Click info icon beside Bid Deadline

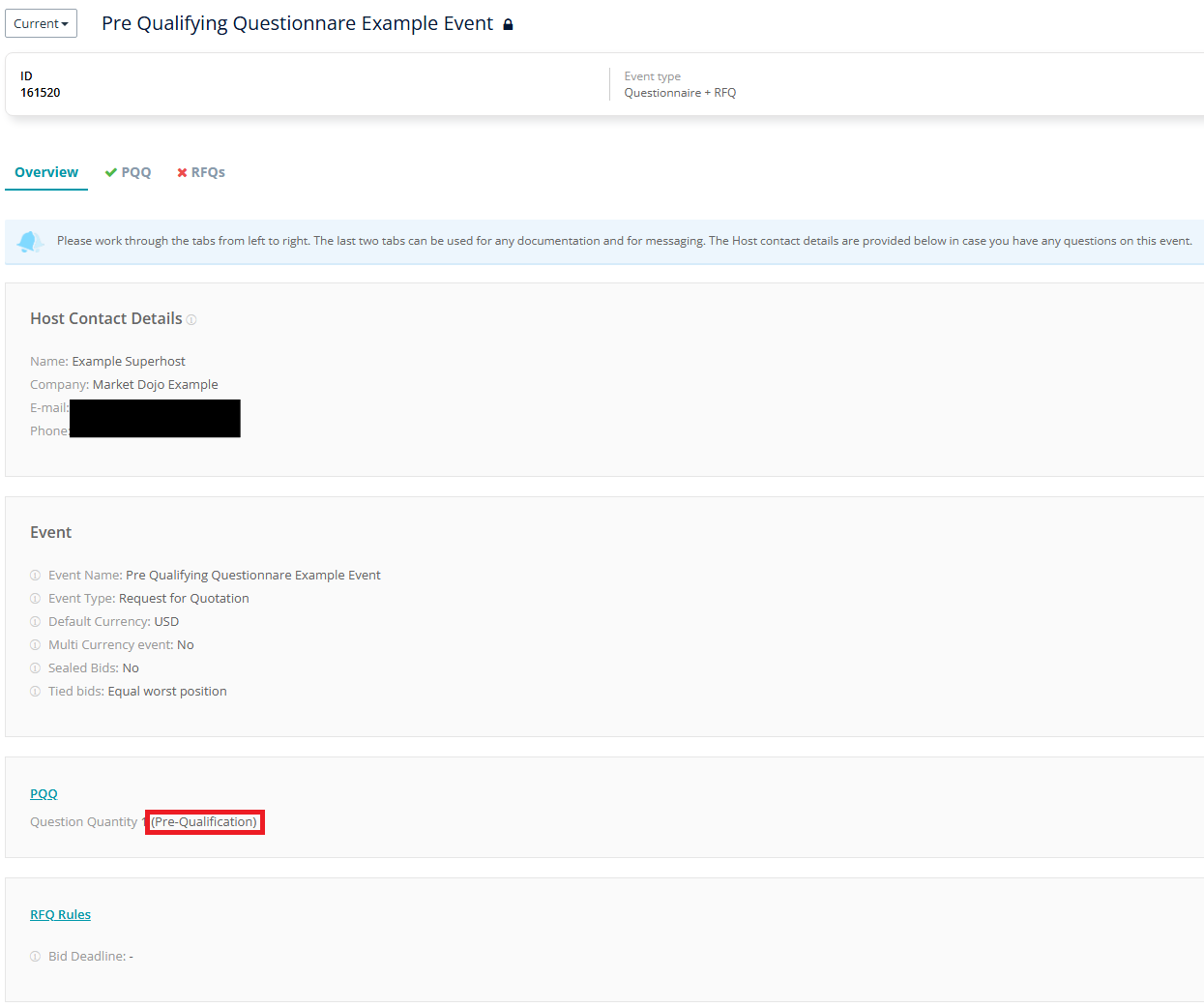tap(36, 957)
